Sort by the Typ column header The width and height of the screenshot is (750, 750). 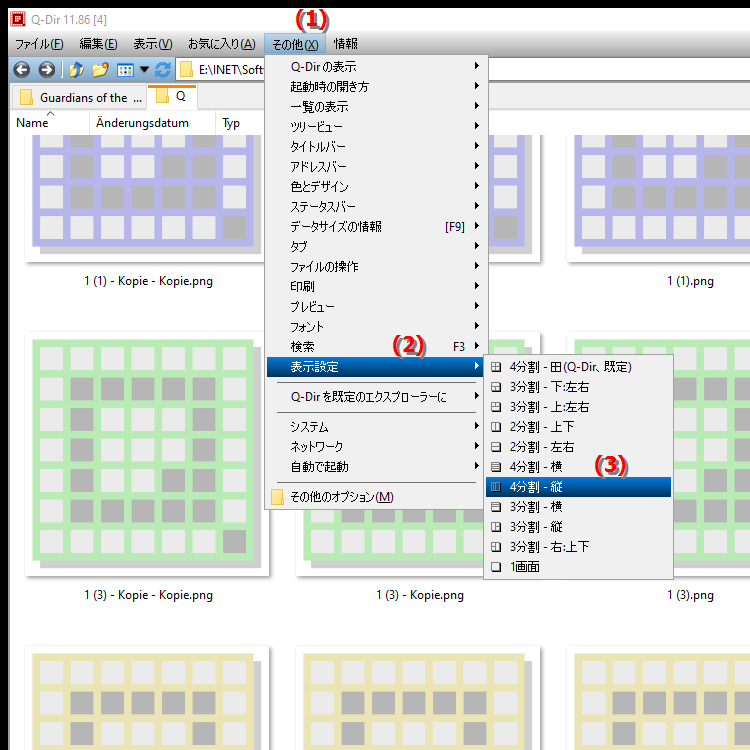239,123
